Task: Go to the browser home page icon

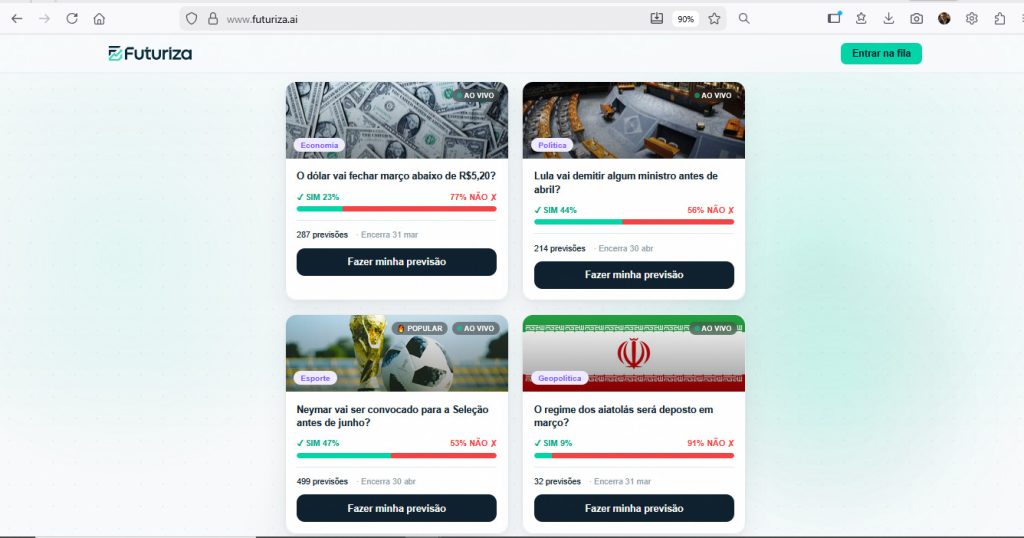Action: click(x=99, y=19)
